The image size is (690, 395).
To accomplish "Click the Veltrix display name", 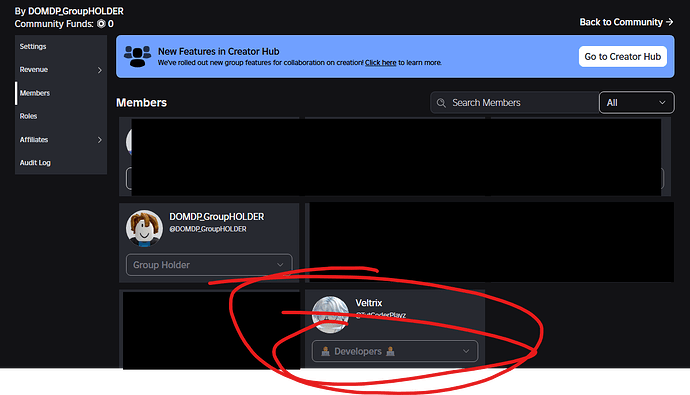I will tap(369, 303).
